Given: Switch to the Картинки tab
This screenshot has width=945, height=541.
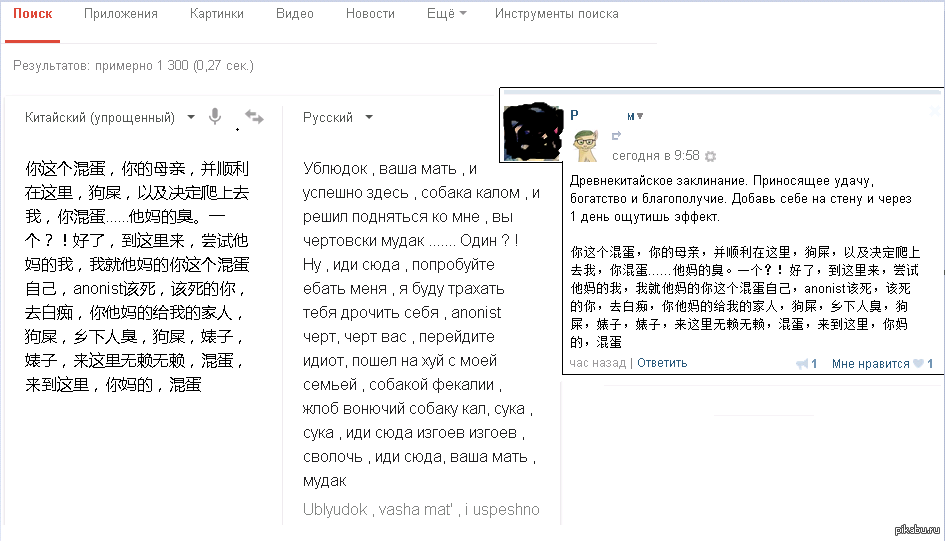Looking at the screenshot, I should point(216,14).
